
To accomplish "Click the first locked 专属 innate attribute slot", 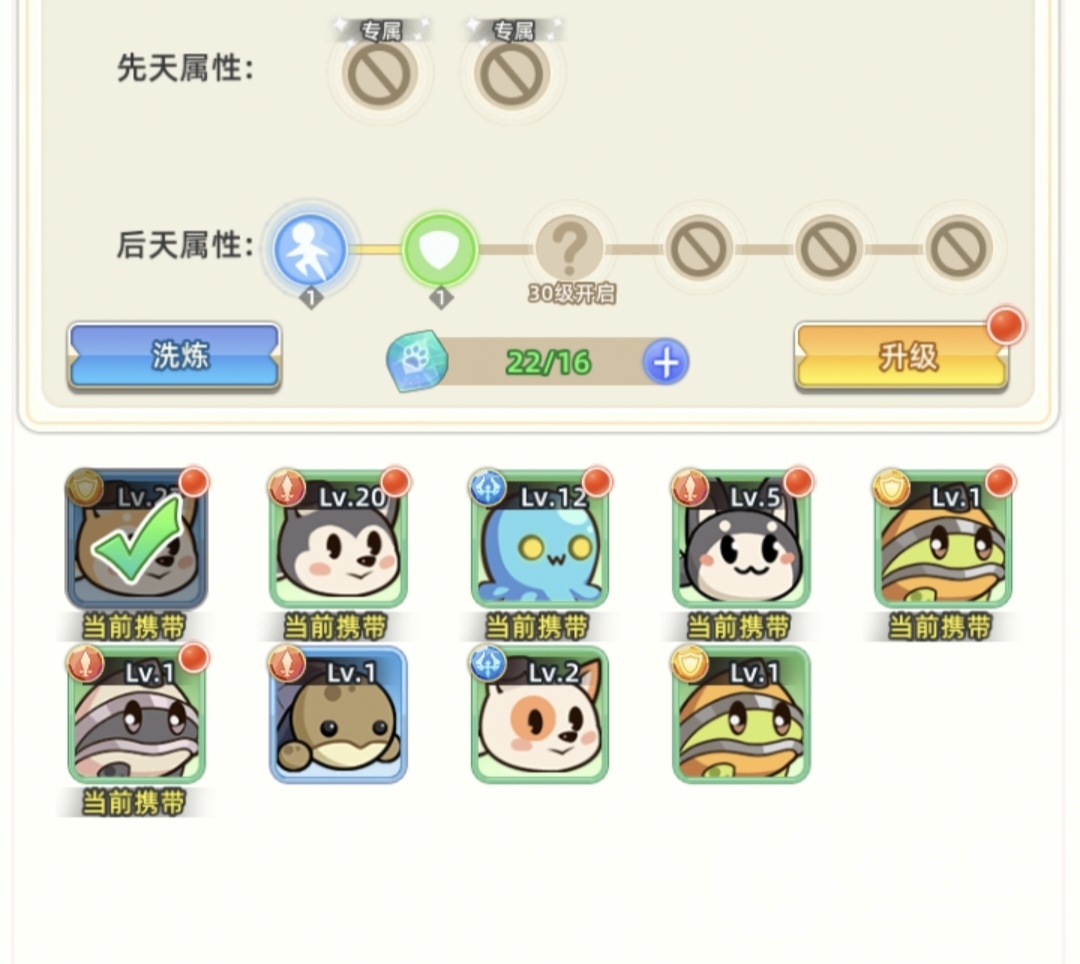I will [380, 74].
